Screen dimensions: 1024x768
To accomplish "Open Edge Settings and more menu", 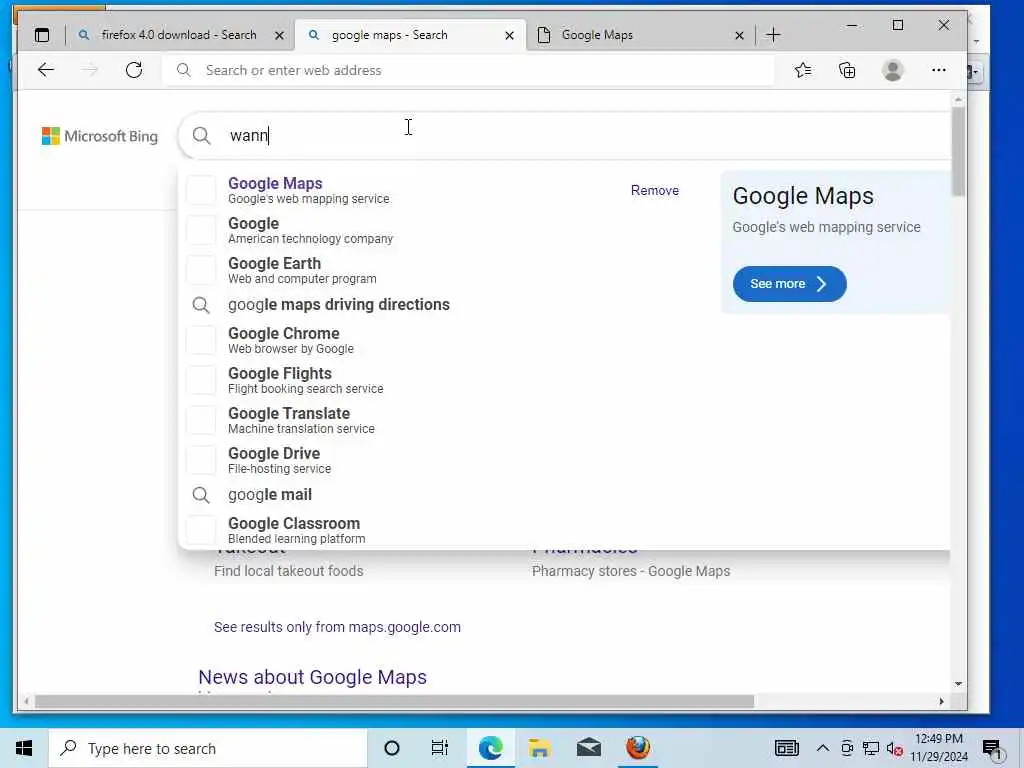I will (x=938, y=70).
